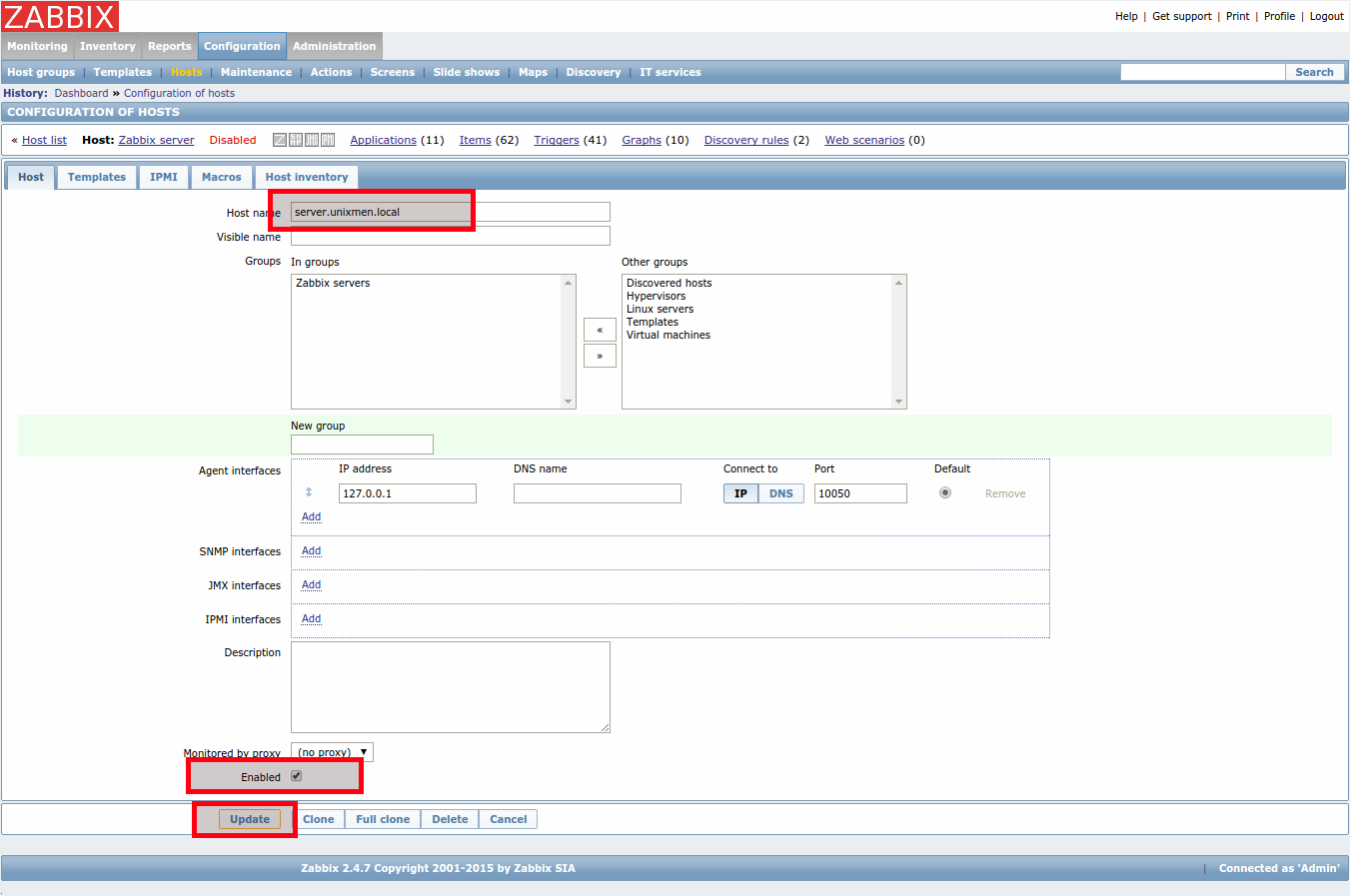Add an SNMP interface

point(312,550)
